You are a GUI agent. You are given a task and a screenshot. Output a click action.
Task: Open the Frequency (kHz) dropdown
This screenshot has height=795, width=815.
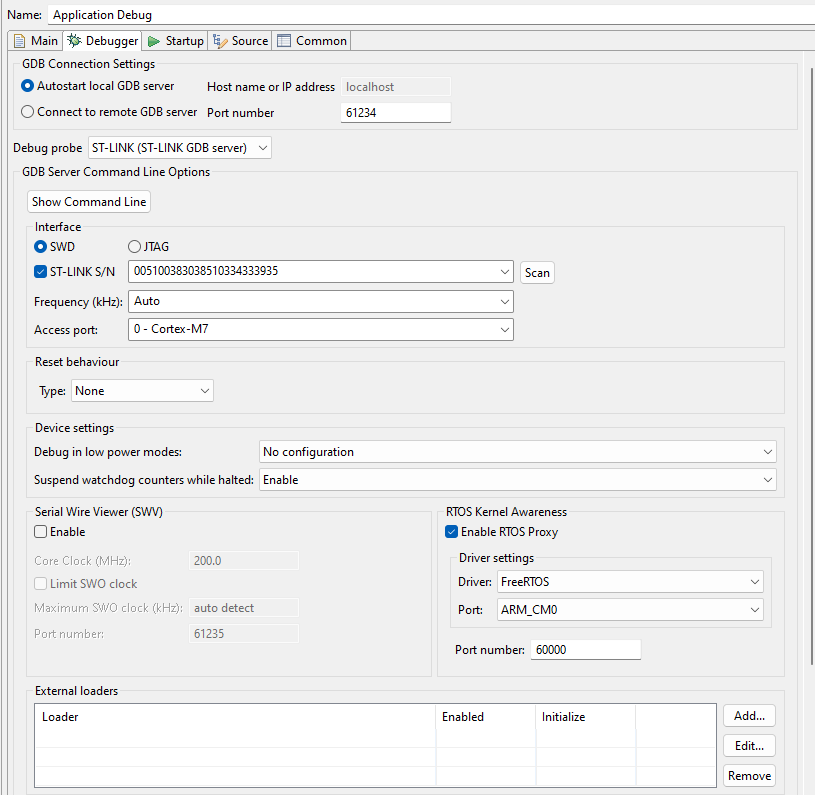click(x=504, y=301)
